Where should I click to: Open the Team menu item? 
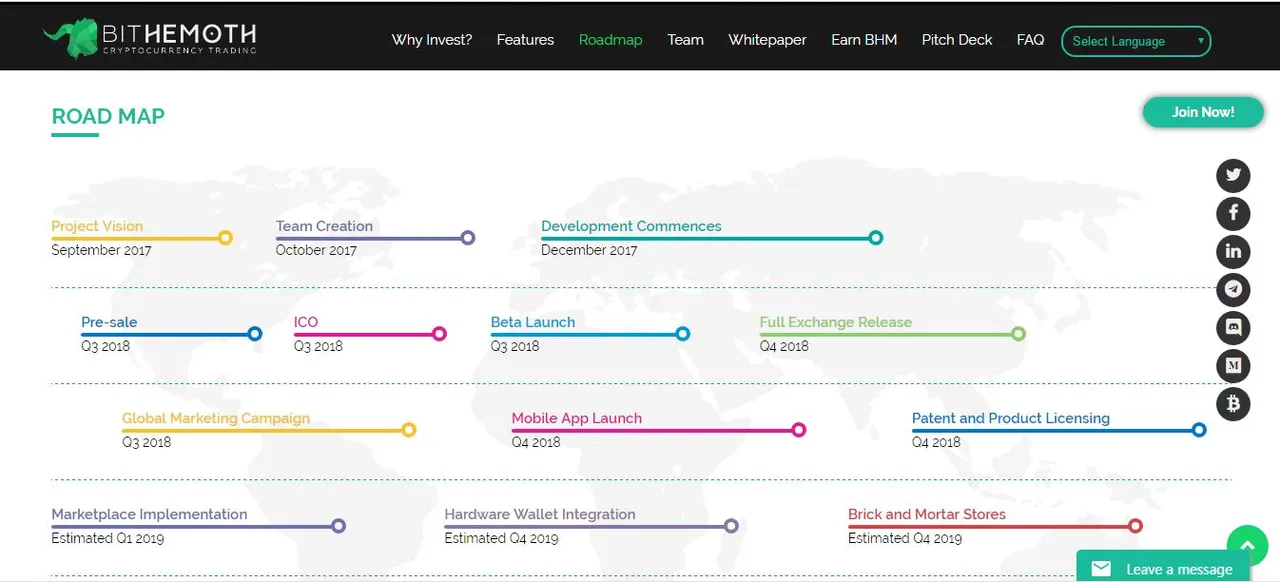click(x=686, y=40)
